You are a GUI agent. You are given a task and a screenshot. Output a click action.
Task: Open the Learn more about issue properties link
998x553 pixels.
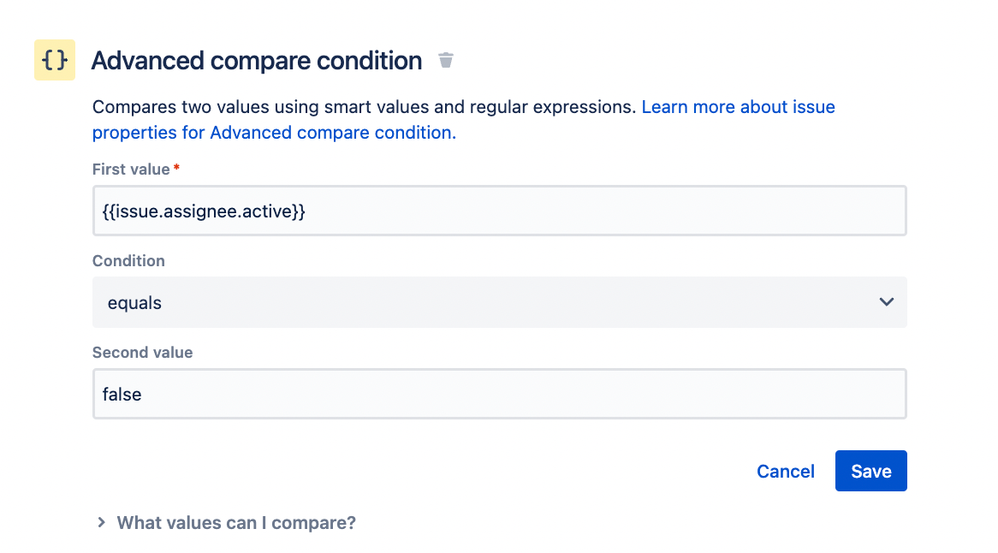pyautogui.click(x=737, y=107)
